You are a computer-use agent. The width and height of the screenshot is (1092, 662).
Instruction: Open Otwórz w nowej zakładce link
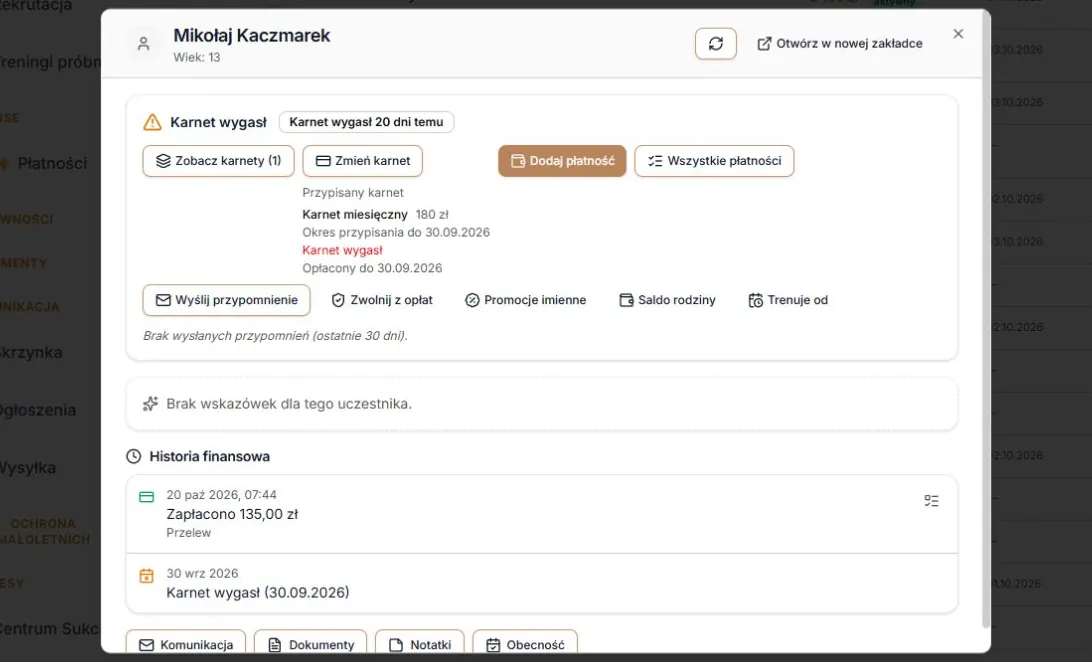tap(840, 44)
